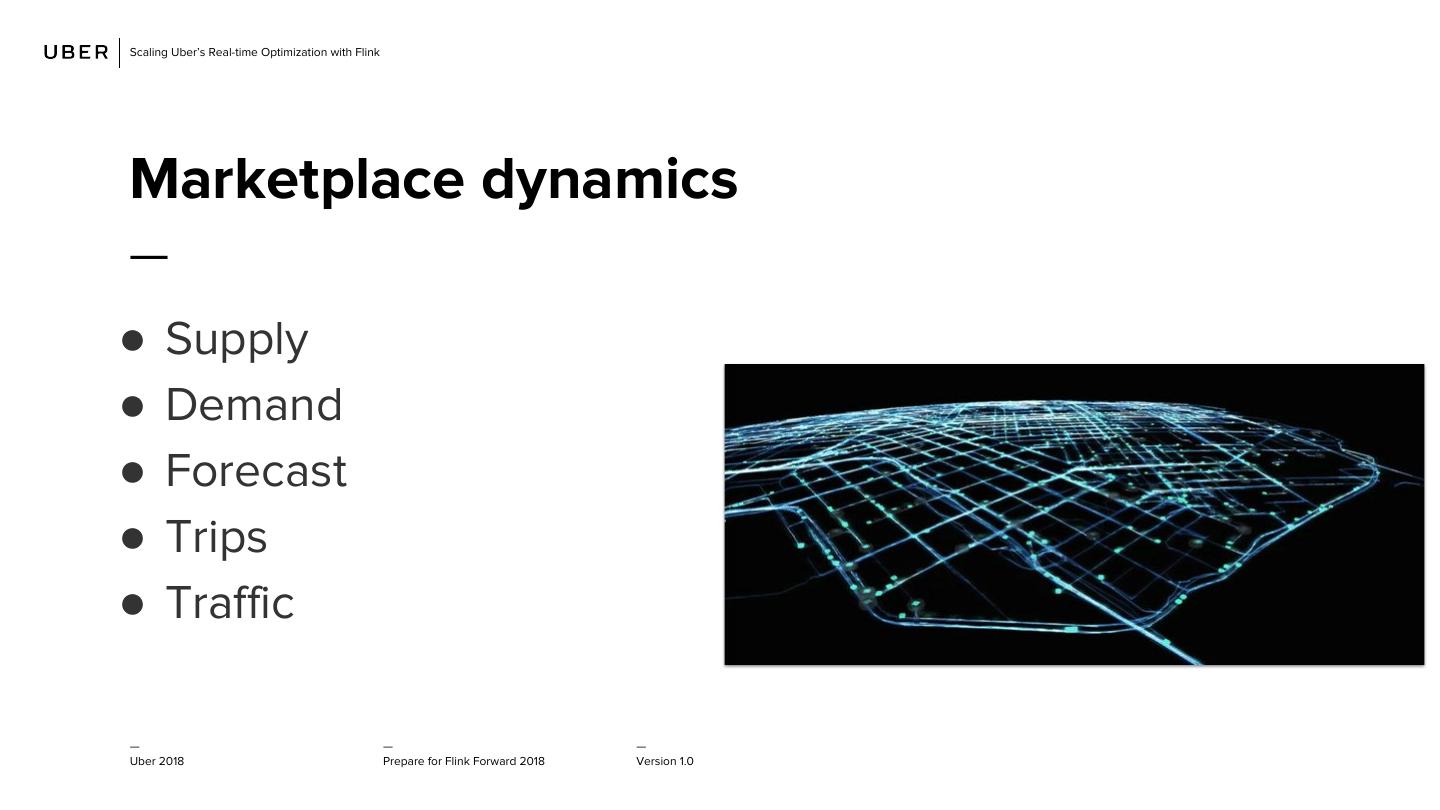
Task: Click the bullet dot beside Supply
Action: coord(133,340)
